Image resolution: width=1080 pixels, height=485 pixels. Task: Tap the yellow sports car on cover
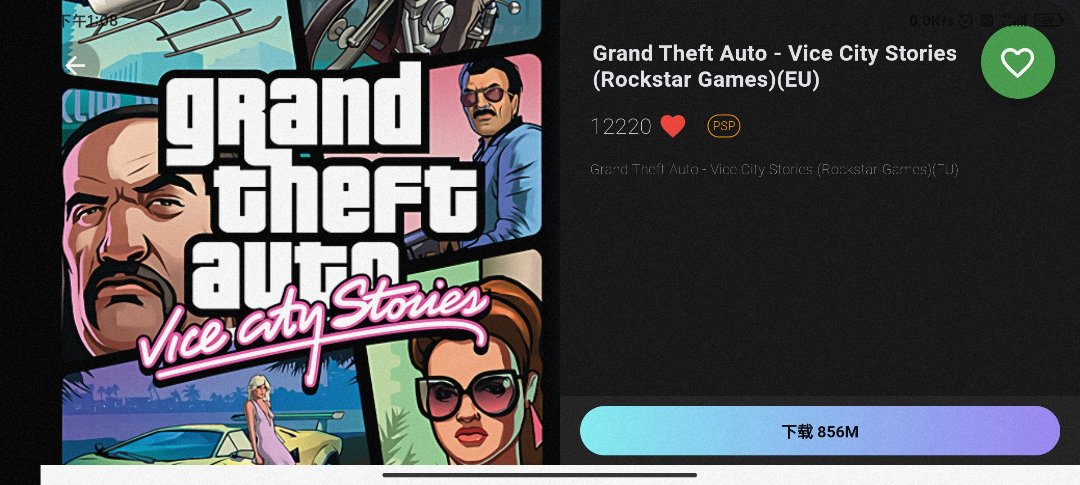click(x=207, y=440)
